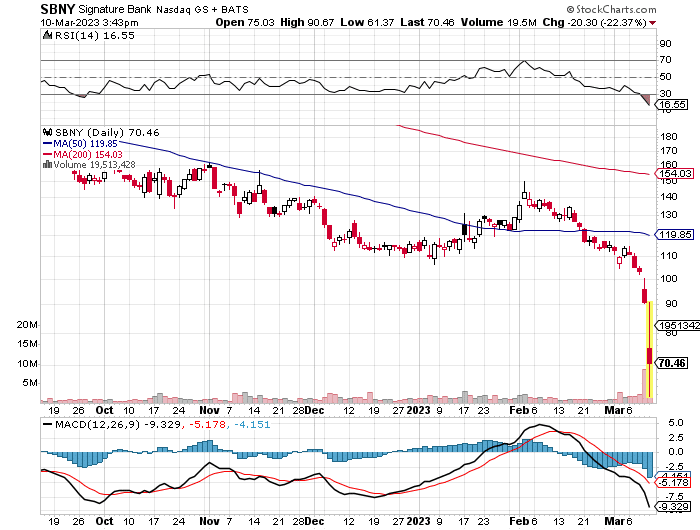Click the Chg -20.30 (-22.37%) value
This screenshot has height=530, width=700.
(595, 22)
